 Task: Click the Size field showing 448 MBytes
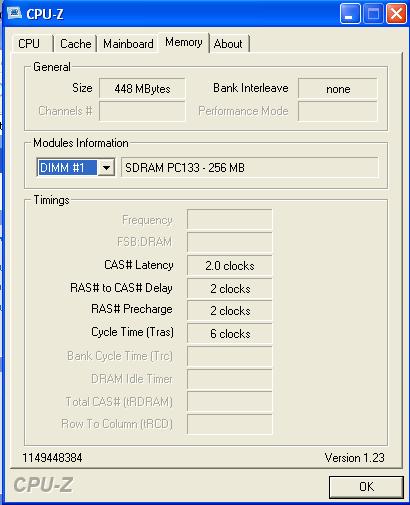coord(142,89)
